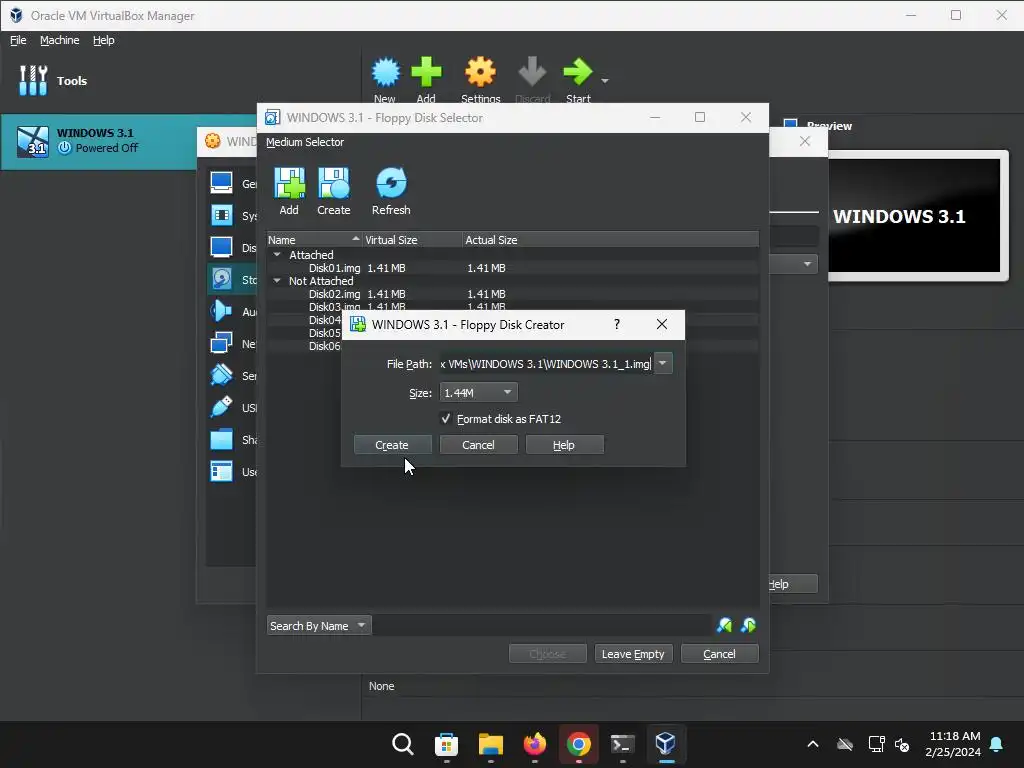Open the terminal from the taskbar

(622, 744)
